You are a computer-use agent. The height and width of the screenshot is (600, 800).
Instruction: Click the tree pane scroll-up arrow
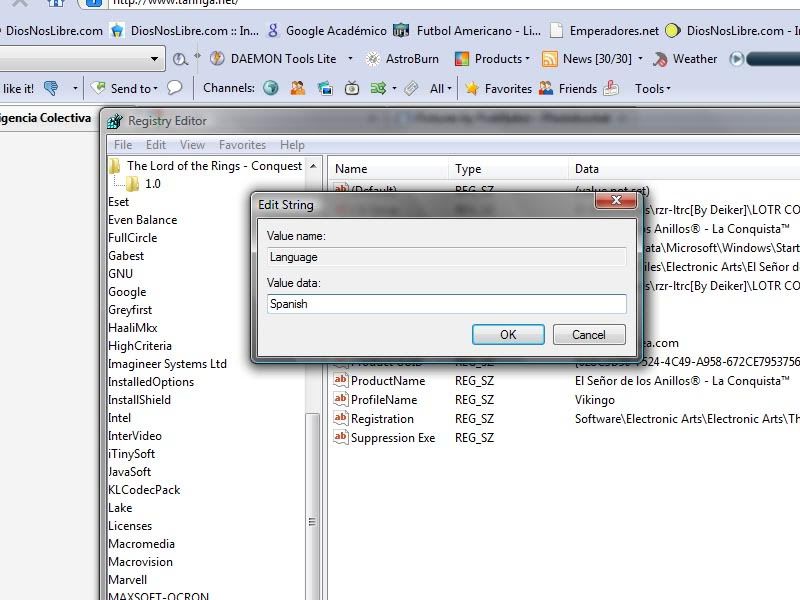pyautogui.click(x=313, y=166)
